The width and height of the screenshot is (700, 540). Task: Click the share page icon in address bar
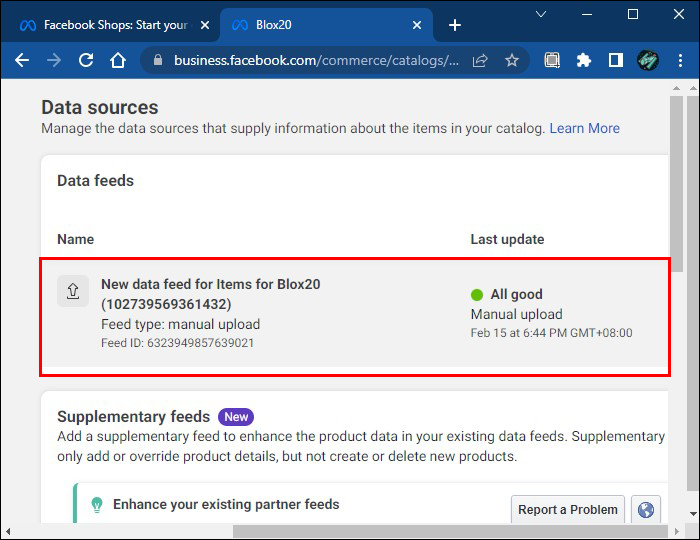(x=480, y=60)
